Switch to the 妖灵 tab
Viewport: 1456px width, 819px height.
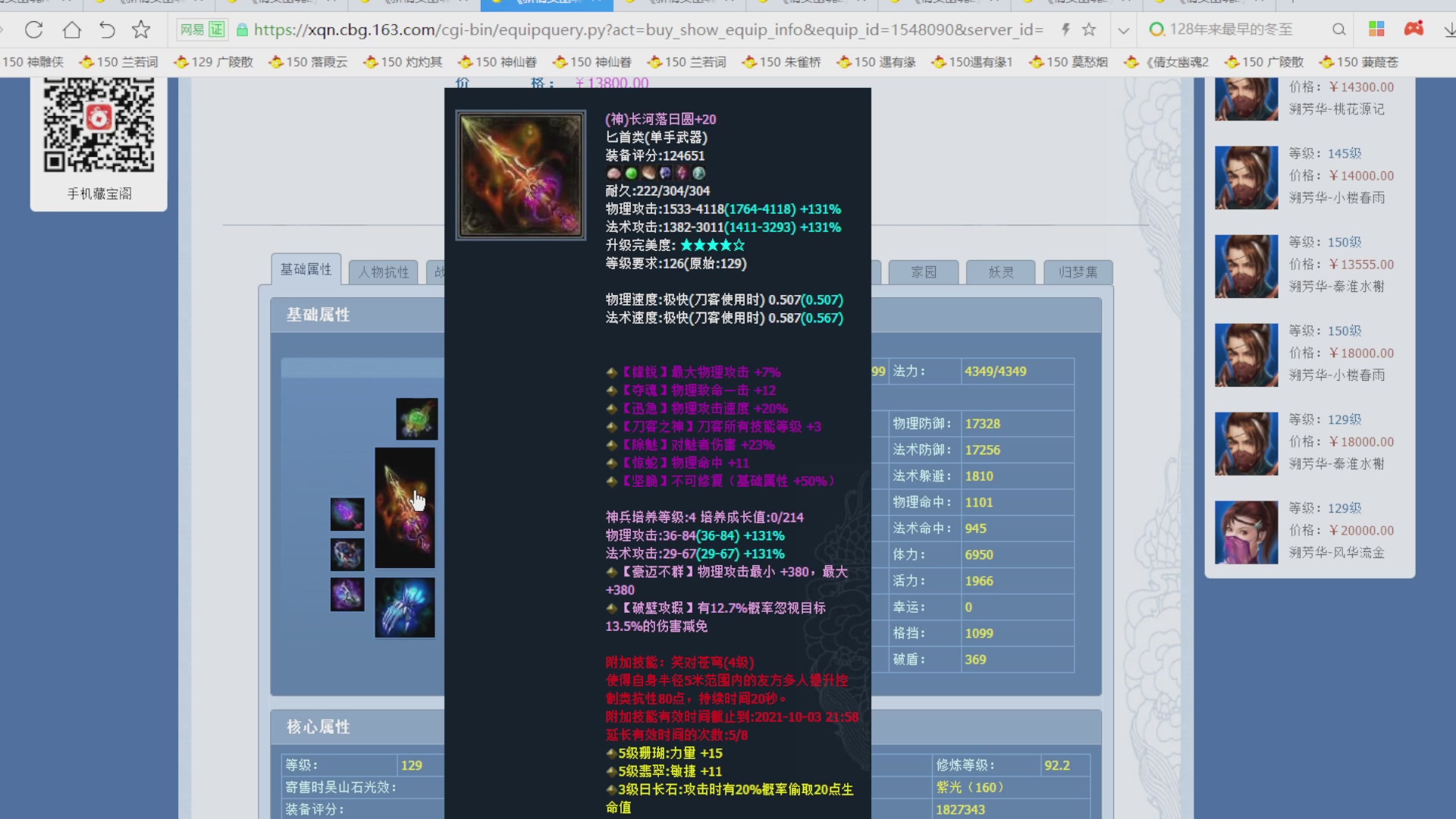pos(1001,272)
